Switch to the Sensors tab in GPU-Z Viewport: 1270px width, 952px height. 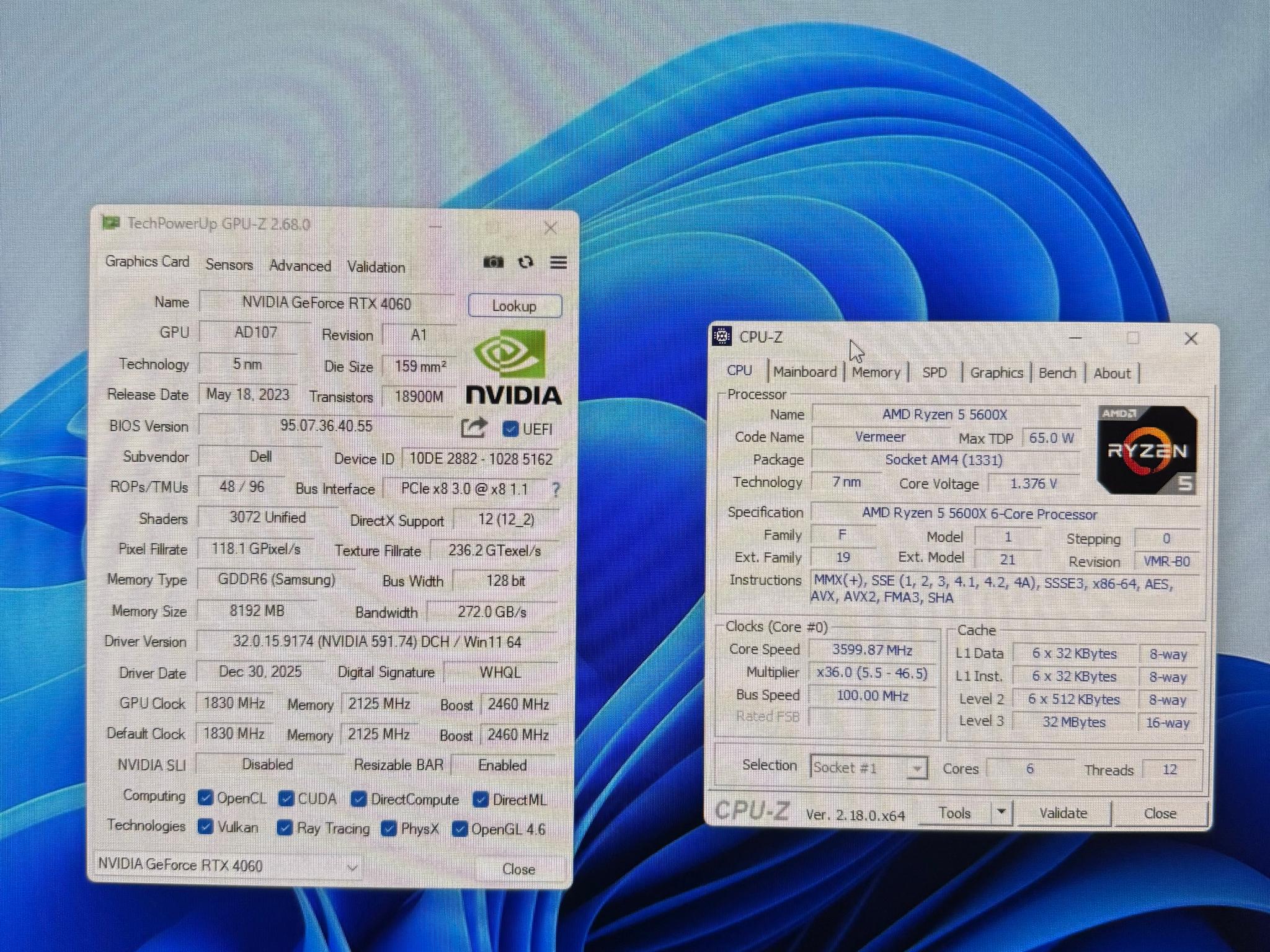click(229, 265)
